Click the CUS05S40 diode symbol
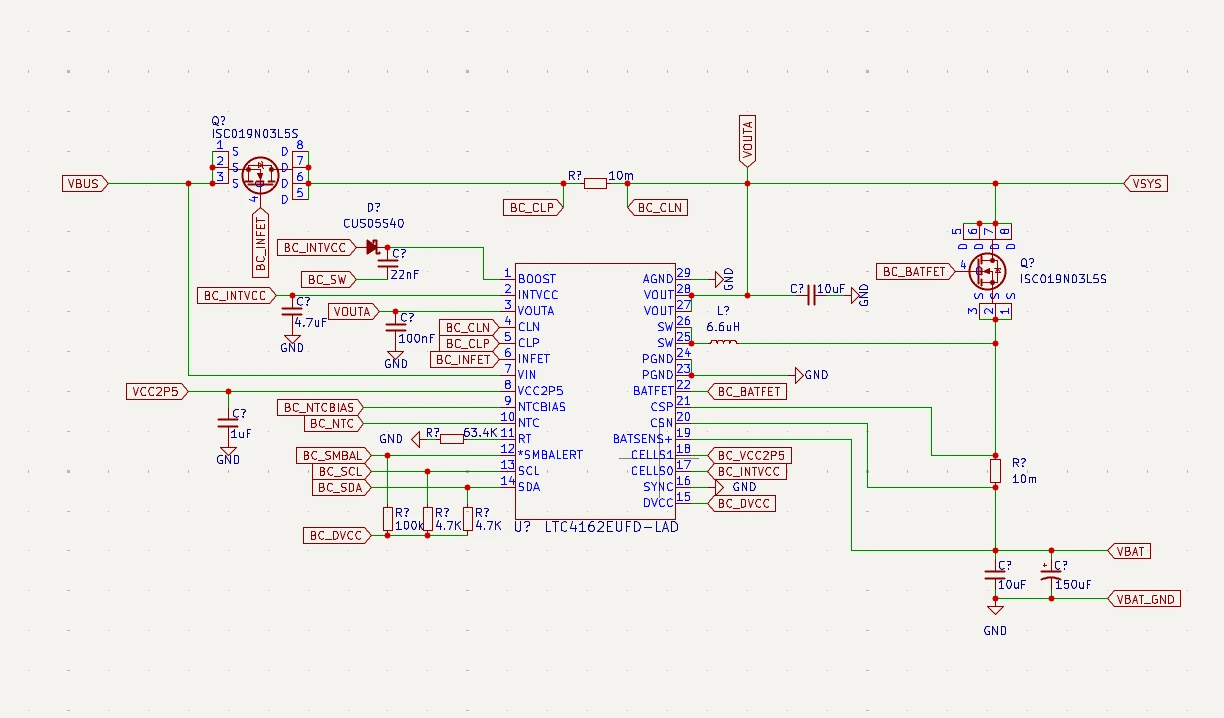The width and height of the screenshot is (1224, 718). (372, 246)
